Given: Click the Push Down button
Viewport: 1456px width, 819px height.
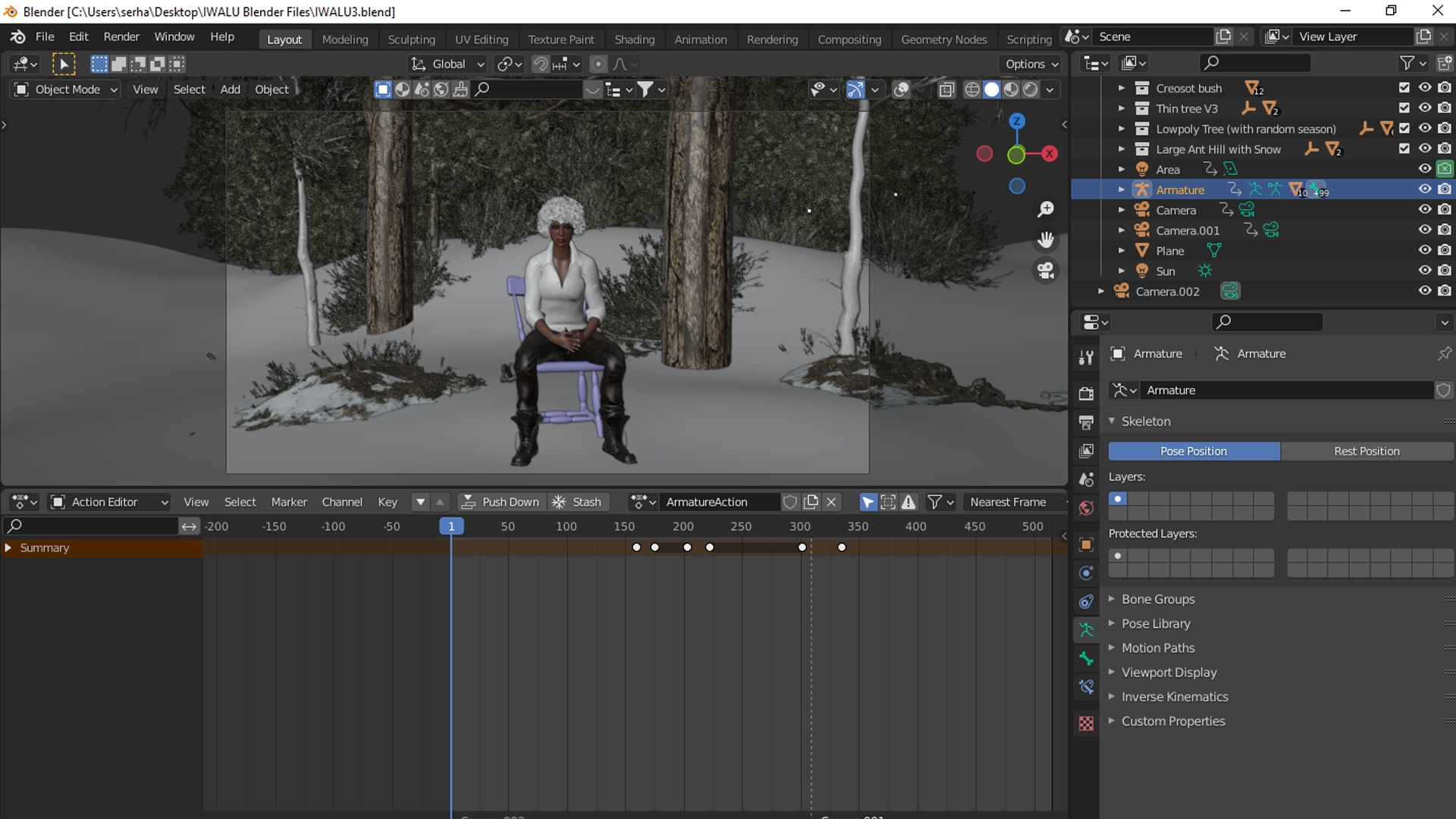Looking at the screenshot, I should [500, 502].
